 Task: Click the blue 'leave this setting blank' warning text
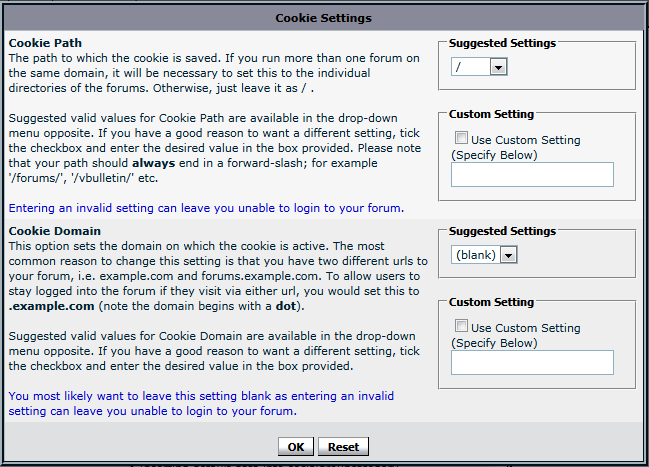(x=201, y=403)
